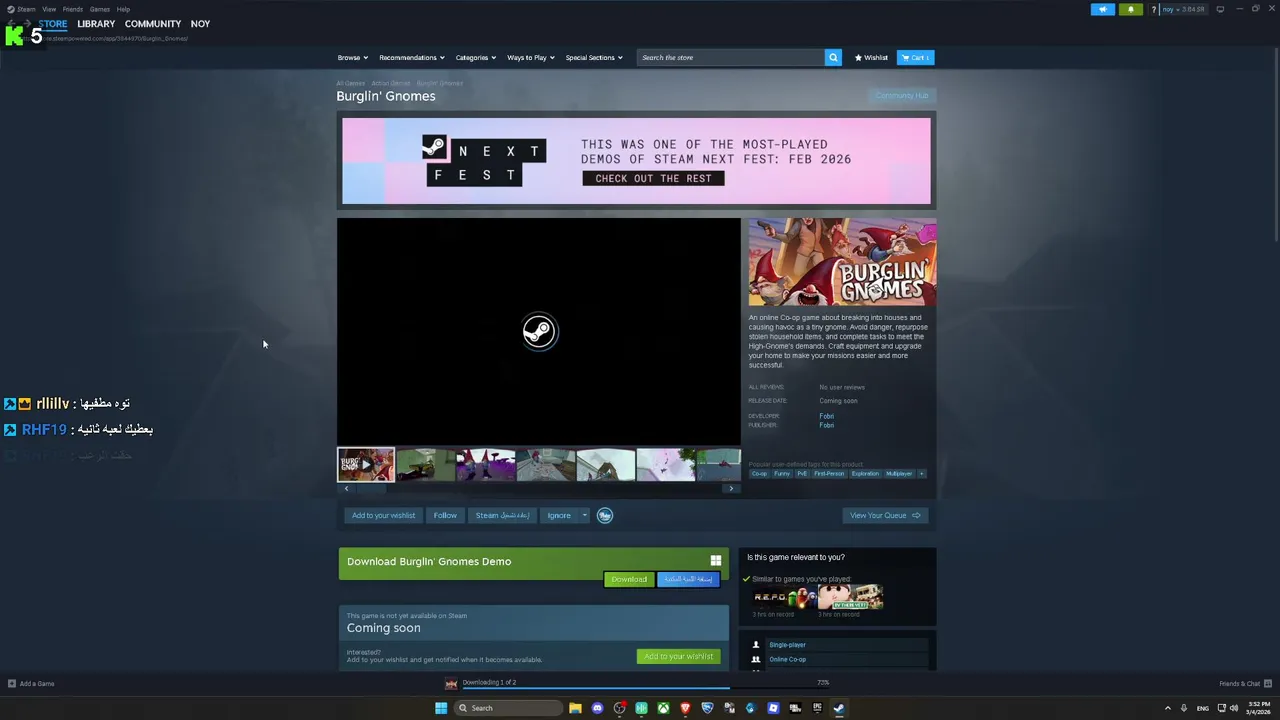Click the Search the store field

coord(730,57)
